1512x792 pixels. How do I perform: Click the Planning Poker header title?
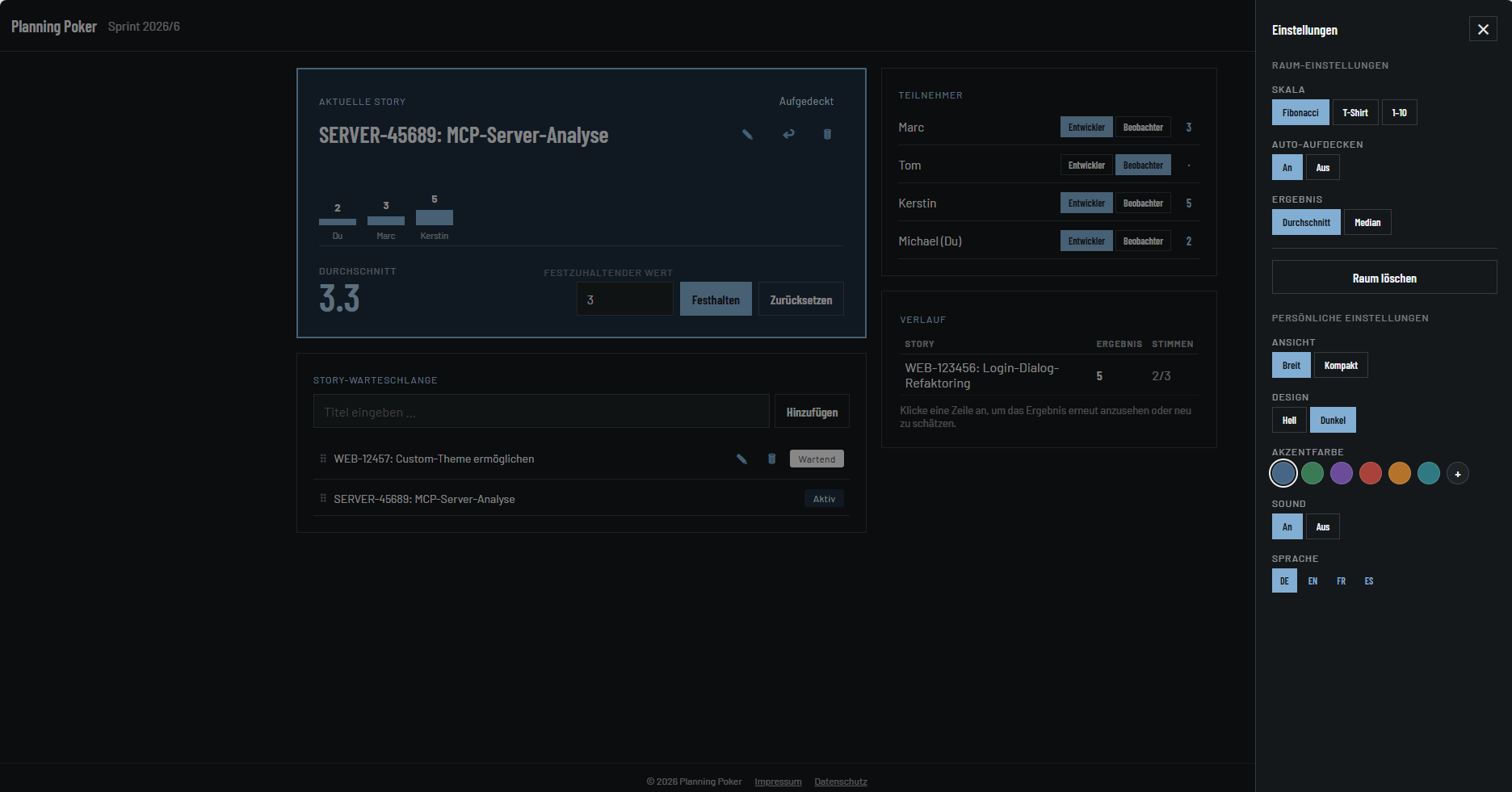tap(54, 26)
